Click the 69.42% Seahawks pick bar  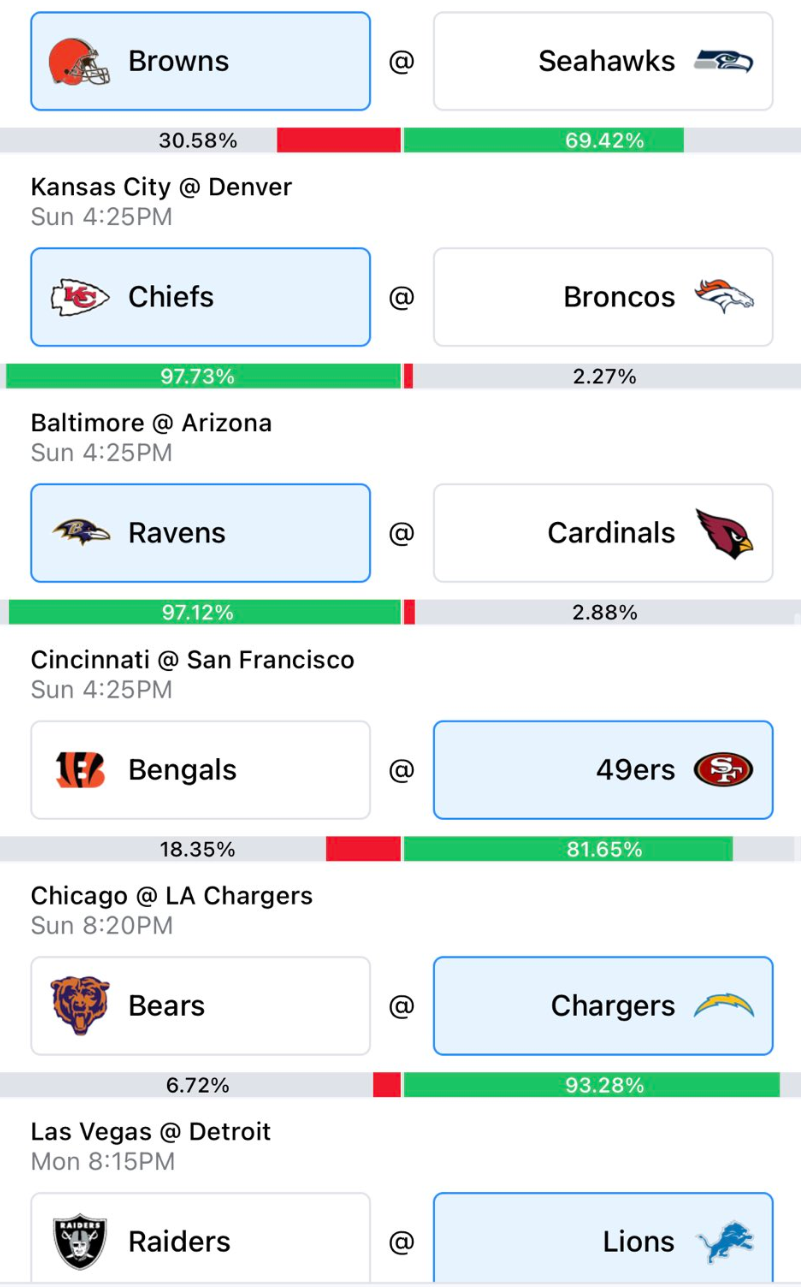(544, 141)
